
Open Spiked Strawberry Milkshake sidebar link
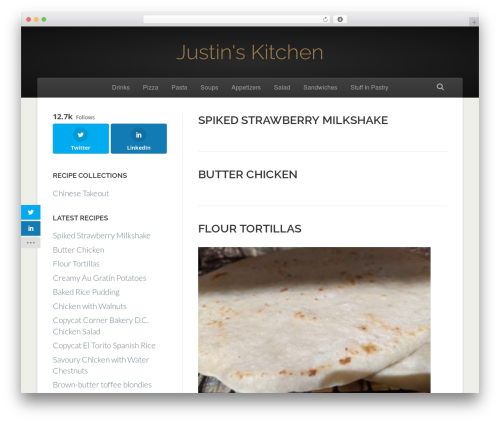coord(101,236)
